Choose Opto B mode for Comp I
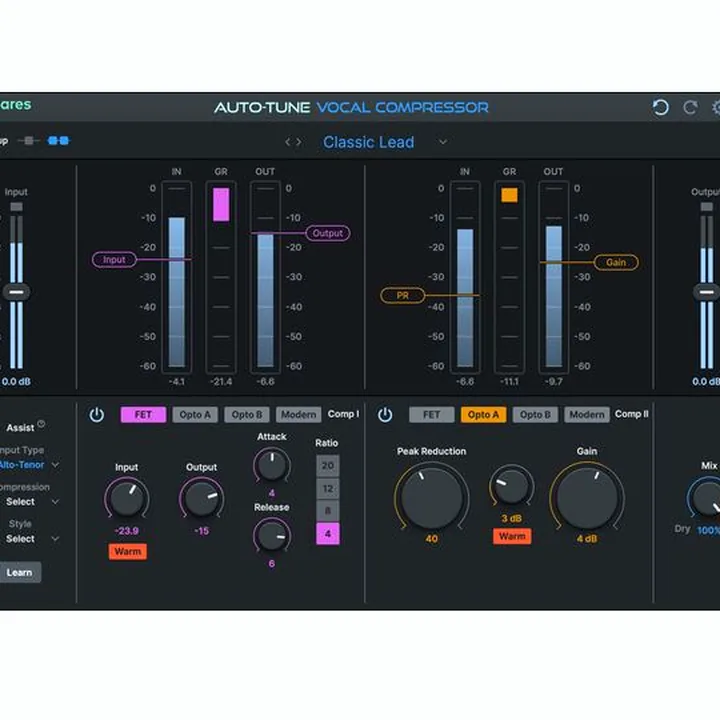The width and height of the screenshot is (720, 720). click(247, 415)
